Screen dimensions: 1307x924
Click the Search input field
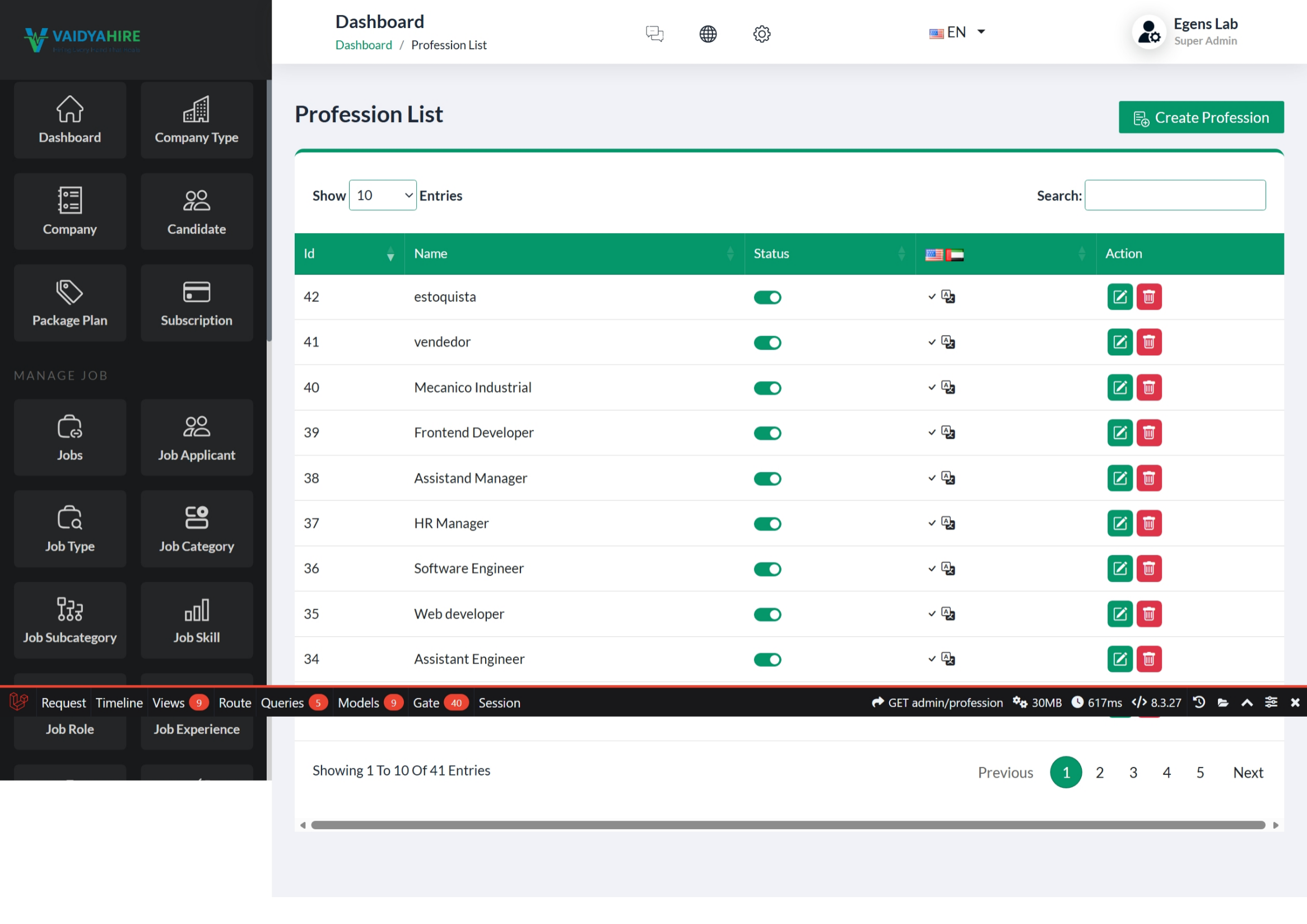click(x=1174, y=195)
